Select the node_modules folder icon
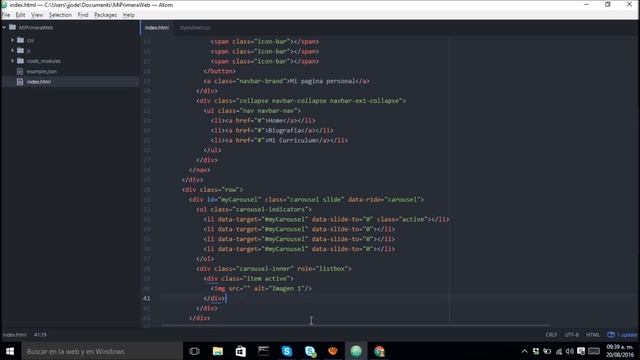The image size is (640, 360). [20, 60]
